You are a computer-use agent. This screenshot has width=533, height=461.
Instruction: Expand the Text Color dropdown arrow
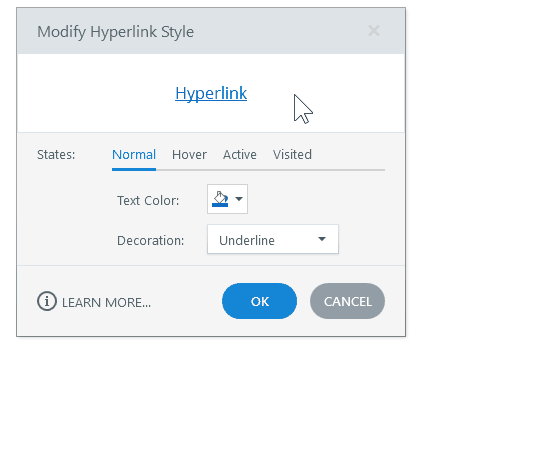click(x=239, y=199)
